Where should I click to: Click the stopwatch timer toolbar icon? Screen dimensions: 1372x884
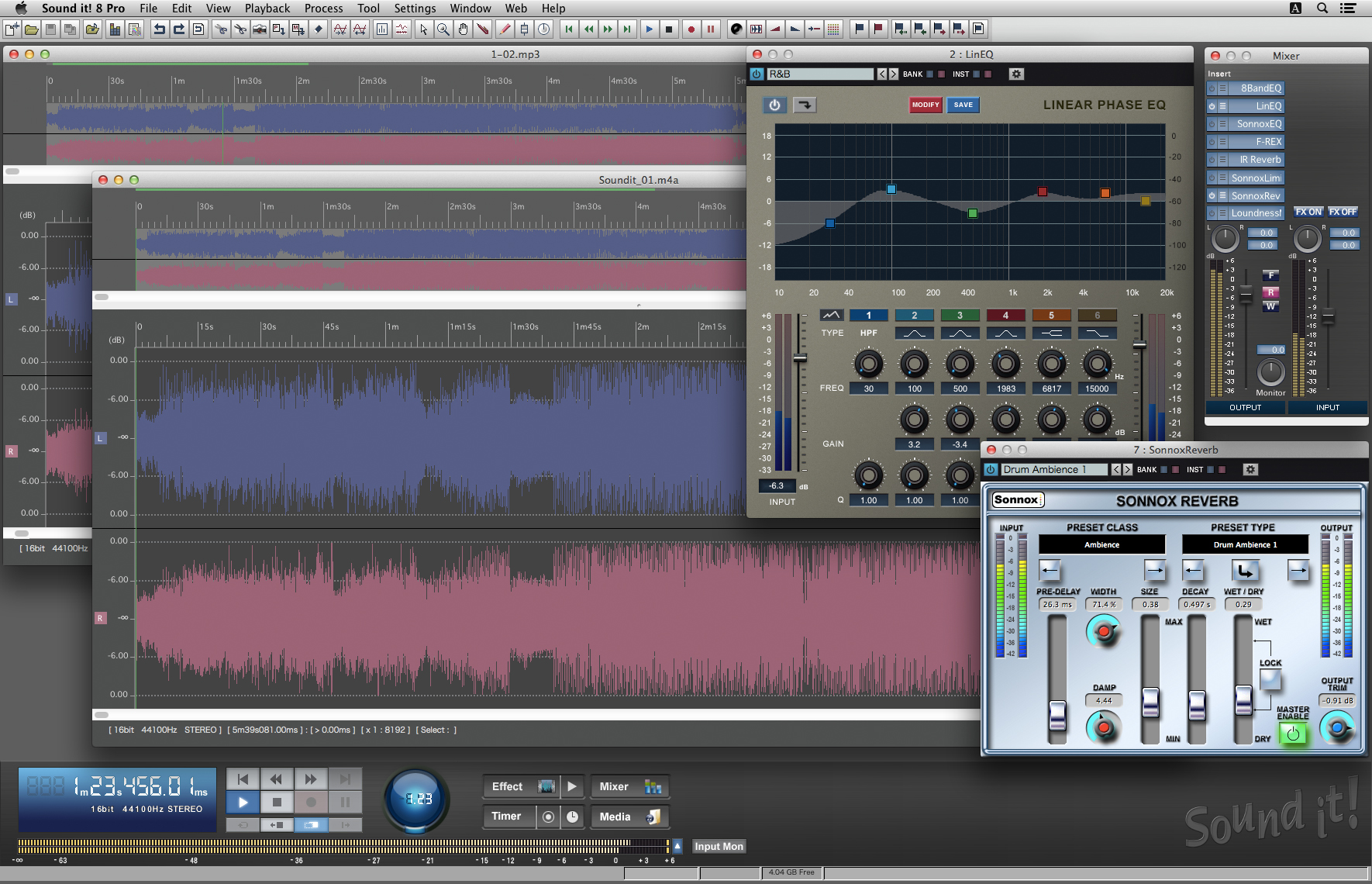point(544,29)
